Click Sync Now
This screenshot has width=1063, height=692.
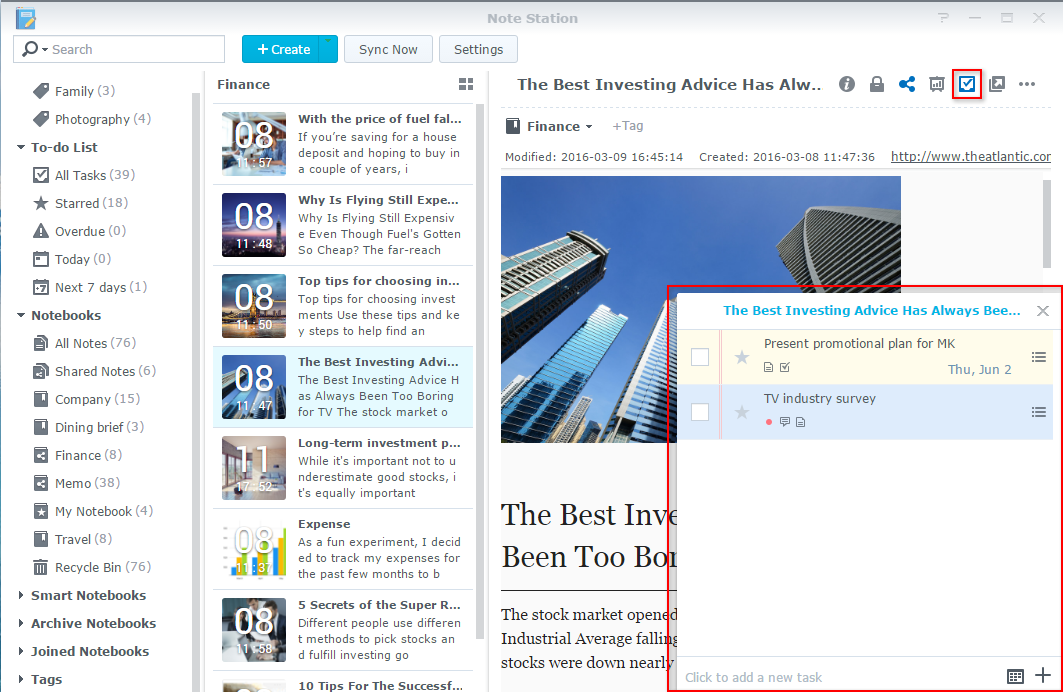click(x=388, y=49)
